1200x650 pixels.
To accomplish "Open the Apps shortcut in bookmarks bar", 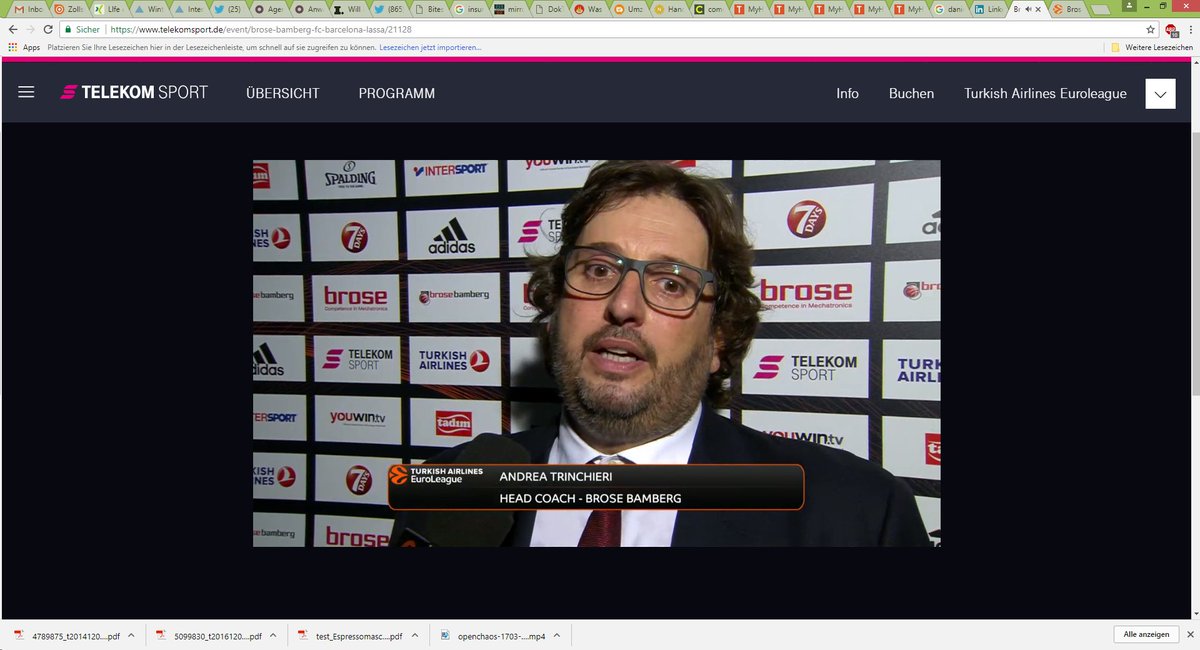I will (24, 47).
